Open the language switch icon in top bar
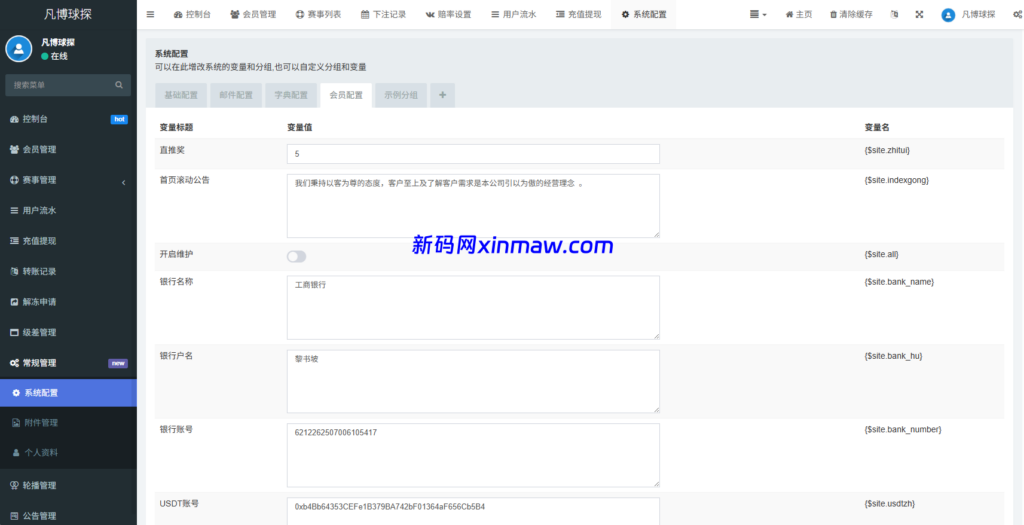 [x=894, y=14]
